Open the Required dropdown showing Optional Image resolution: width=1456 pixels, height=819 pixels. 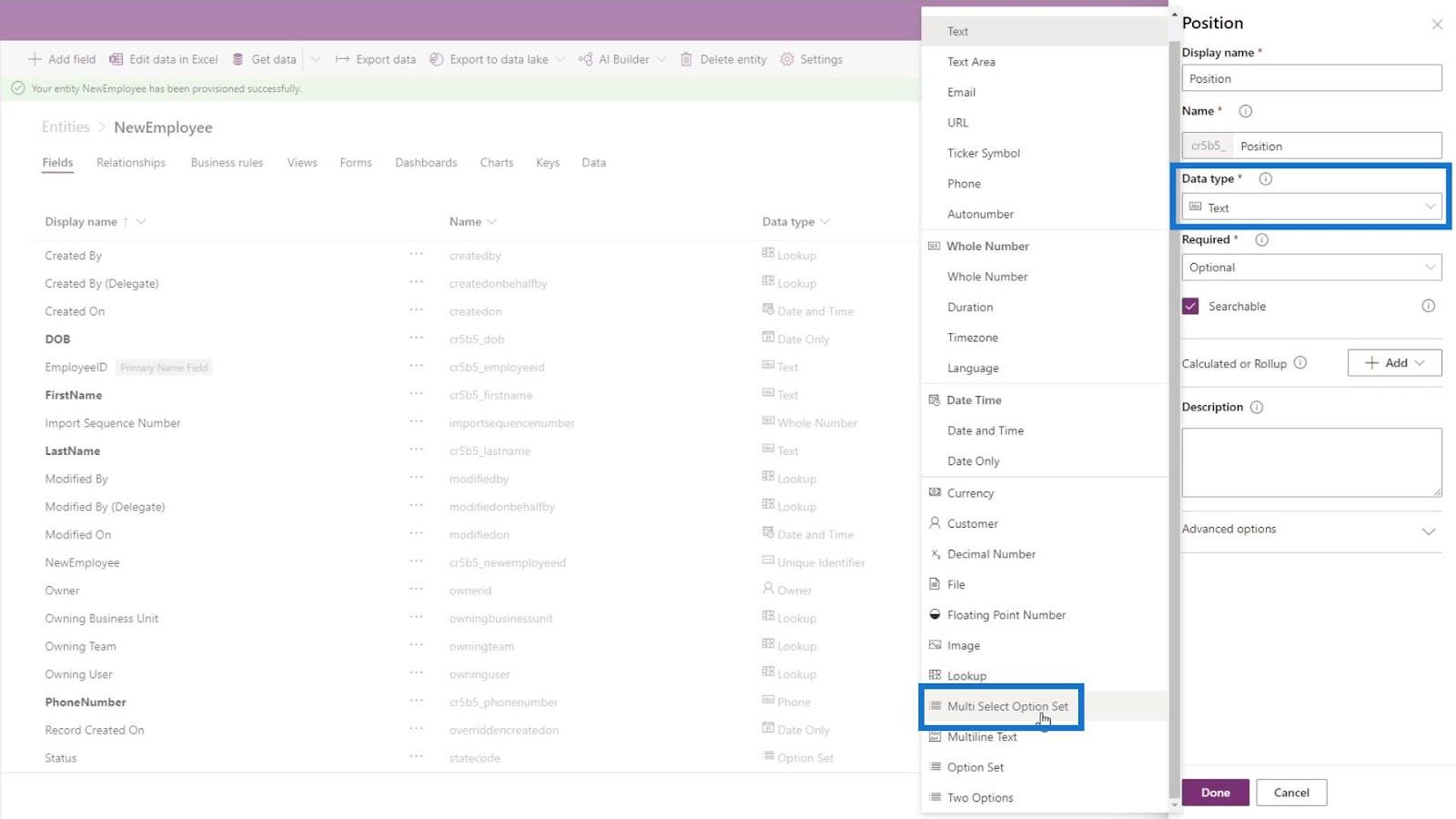[x=1311, y=268]
